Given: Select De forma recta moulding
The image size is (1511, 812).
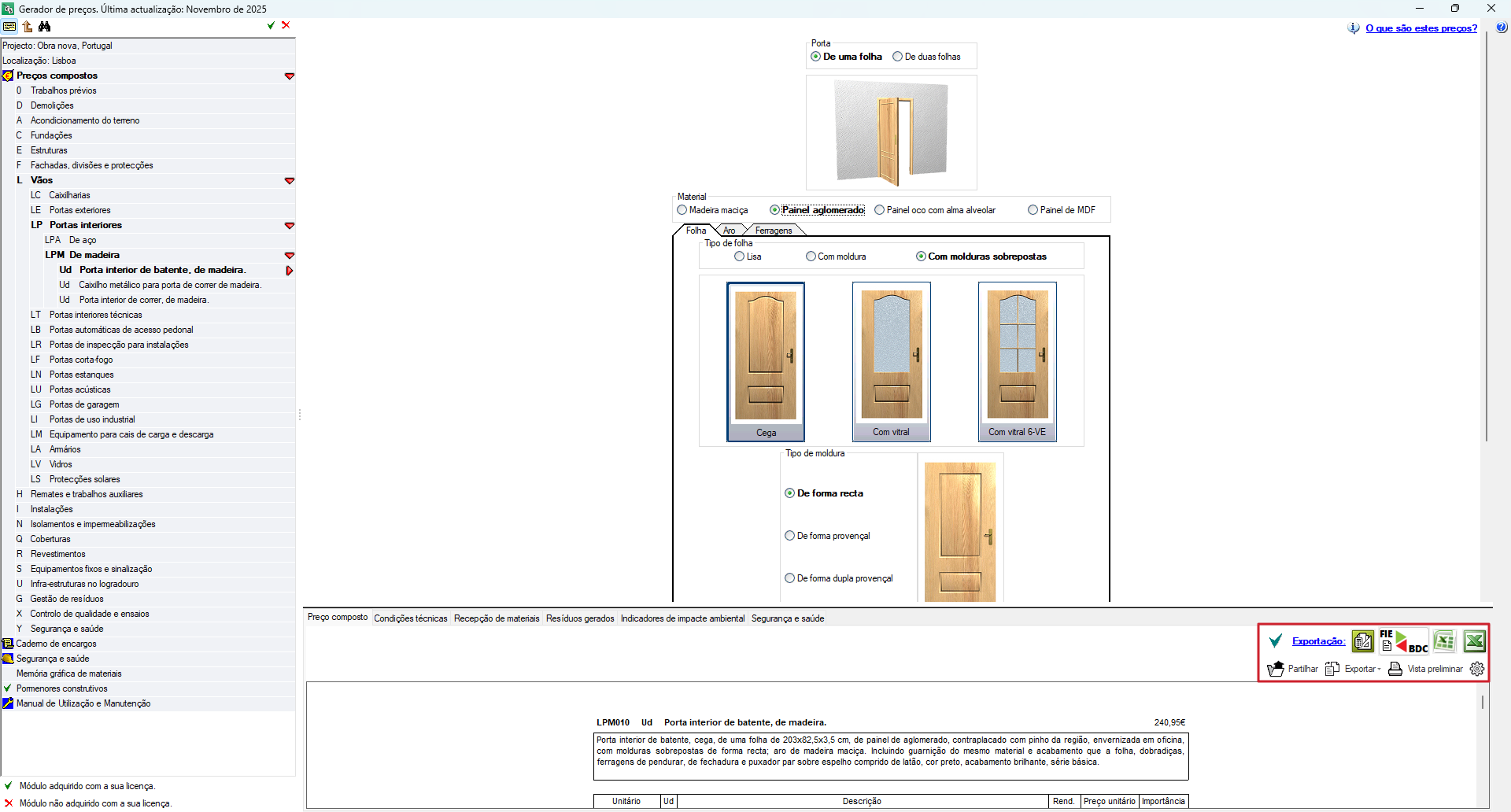Looking at the screenshot, I should click(x=790, y=493).
